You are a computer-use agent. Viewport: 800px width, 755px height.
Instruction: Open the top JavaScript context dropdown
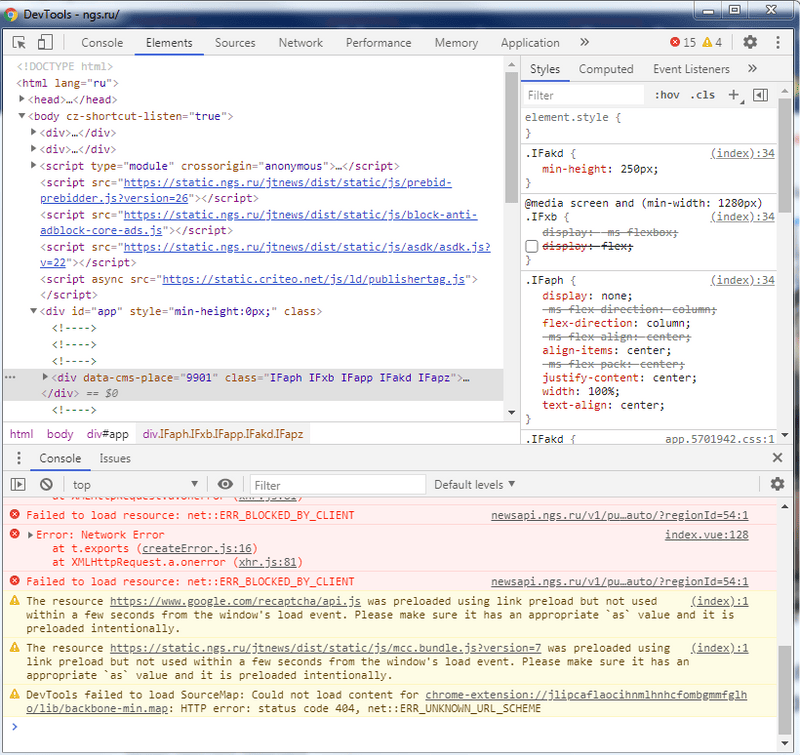135,485
